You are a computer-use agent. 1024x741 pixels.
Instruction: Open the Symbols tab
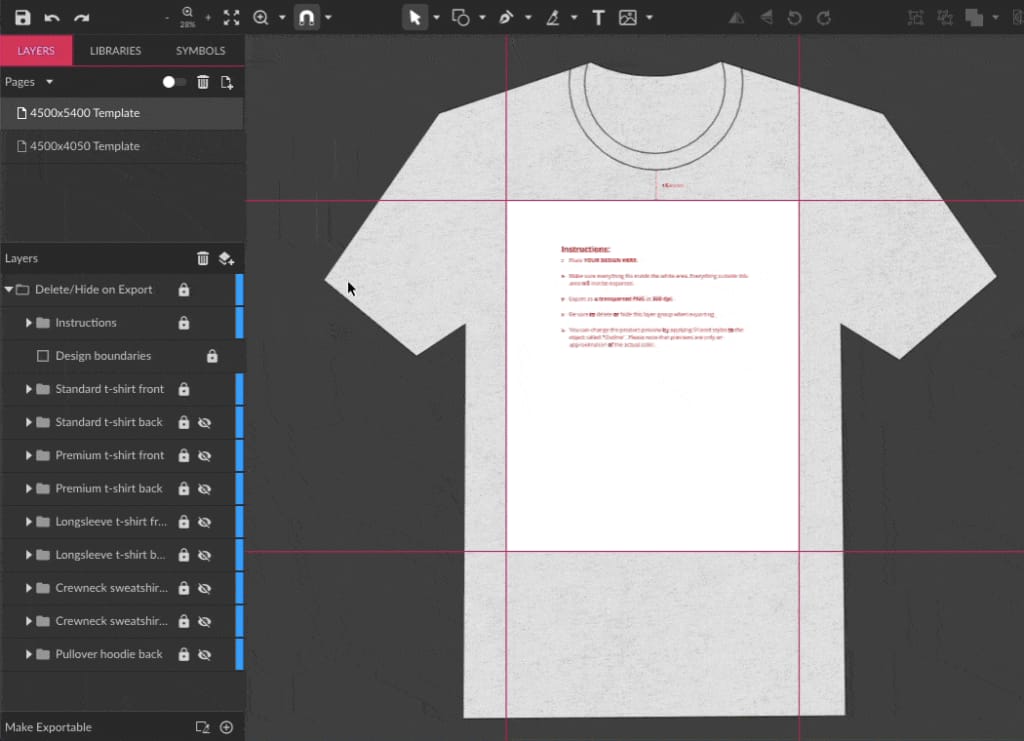tap(200, 50)
